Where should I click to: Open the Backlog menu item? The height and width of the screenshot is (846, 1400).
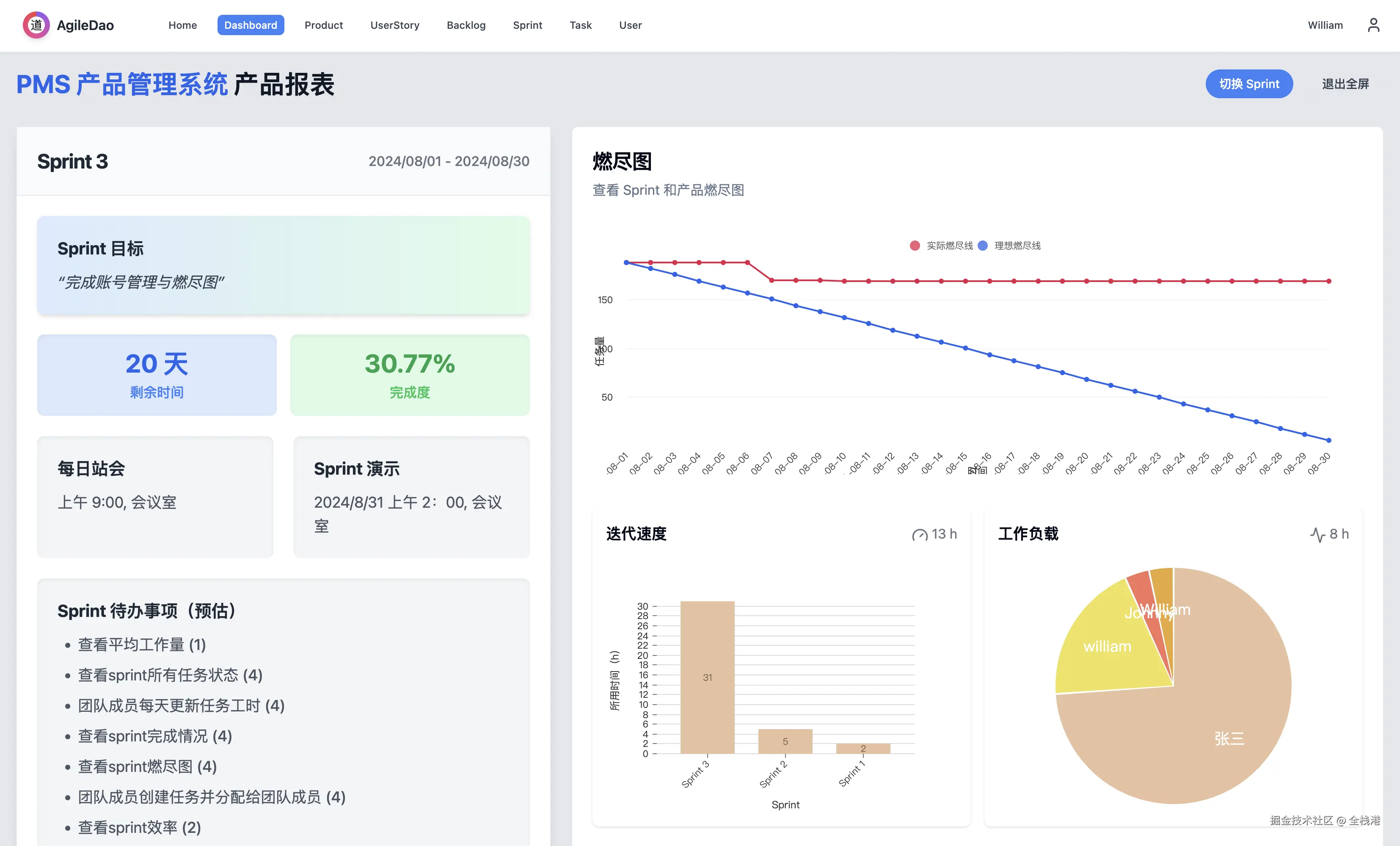click(x=466, y=25)
